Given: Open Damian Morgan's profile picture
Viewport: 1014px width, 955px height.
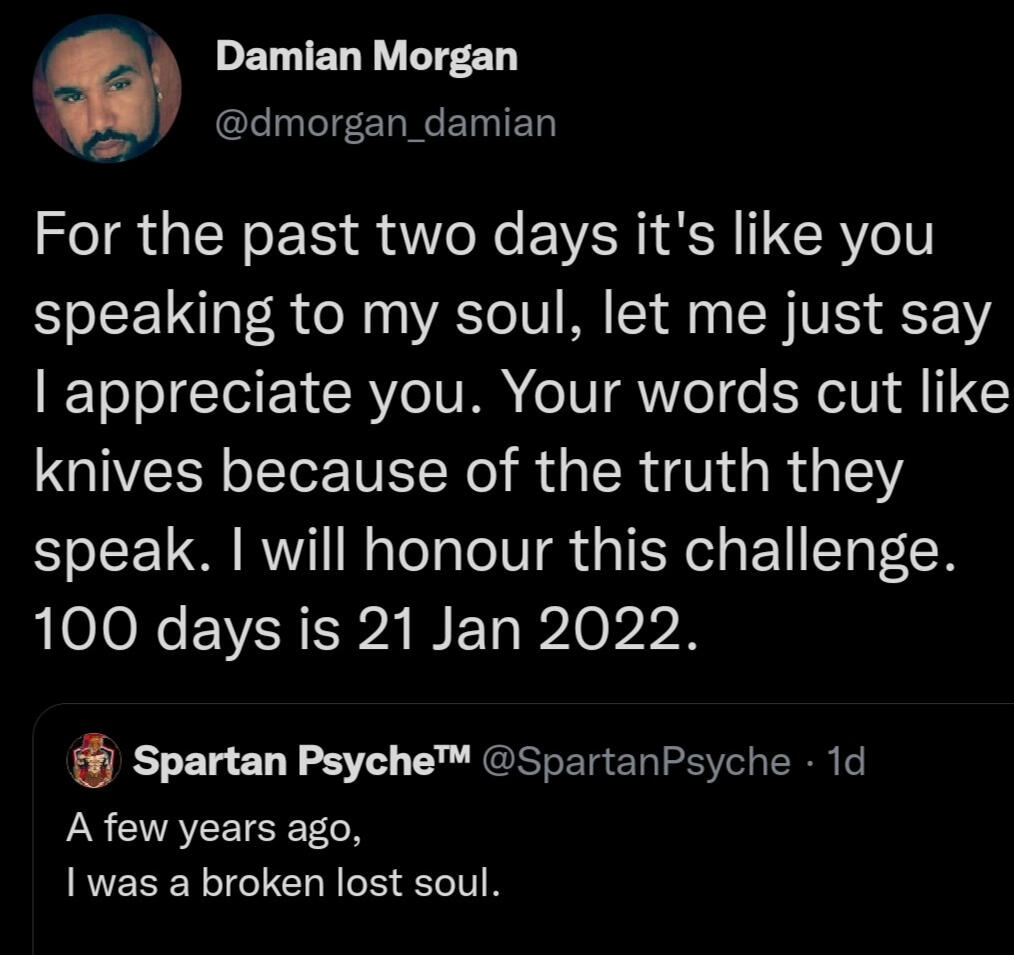Looking at the screenshot, I should pyautogui.click(x=106, y=90).
